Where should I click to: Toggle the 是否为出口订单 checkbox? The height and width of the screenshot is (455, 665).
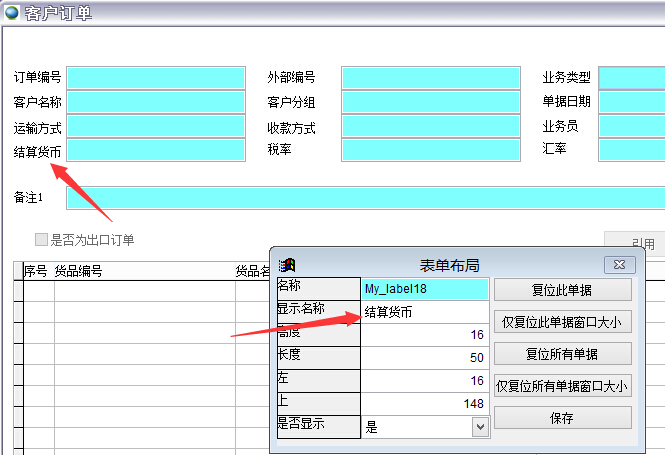pos(41,240)
